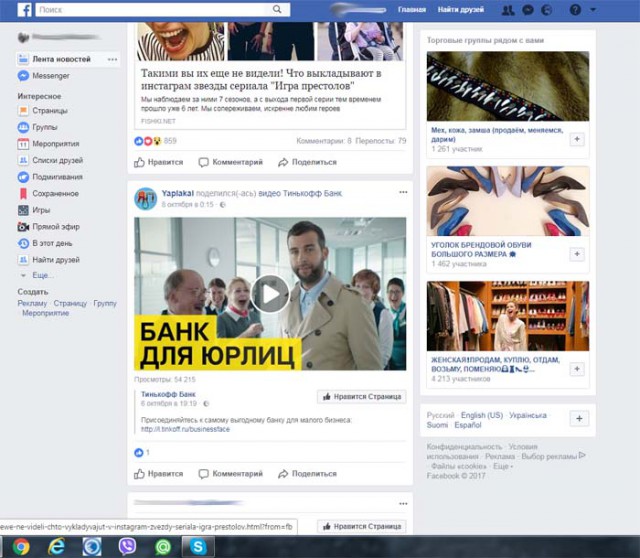Open the tinkoff.ru/businessface link
Screen dimensions: 640x558
(x=185, y=429)
